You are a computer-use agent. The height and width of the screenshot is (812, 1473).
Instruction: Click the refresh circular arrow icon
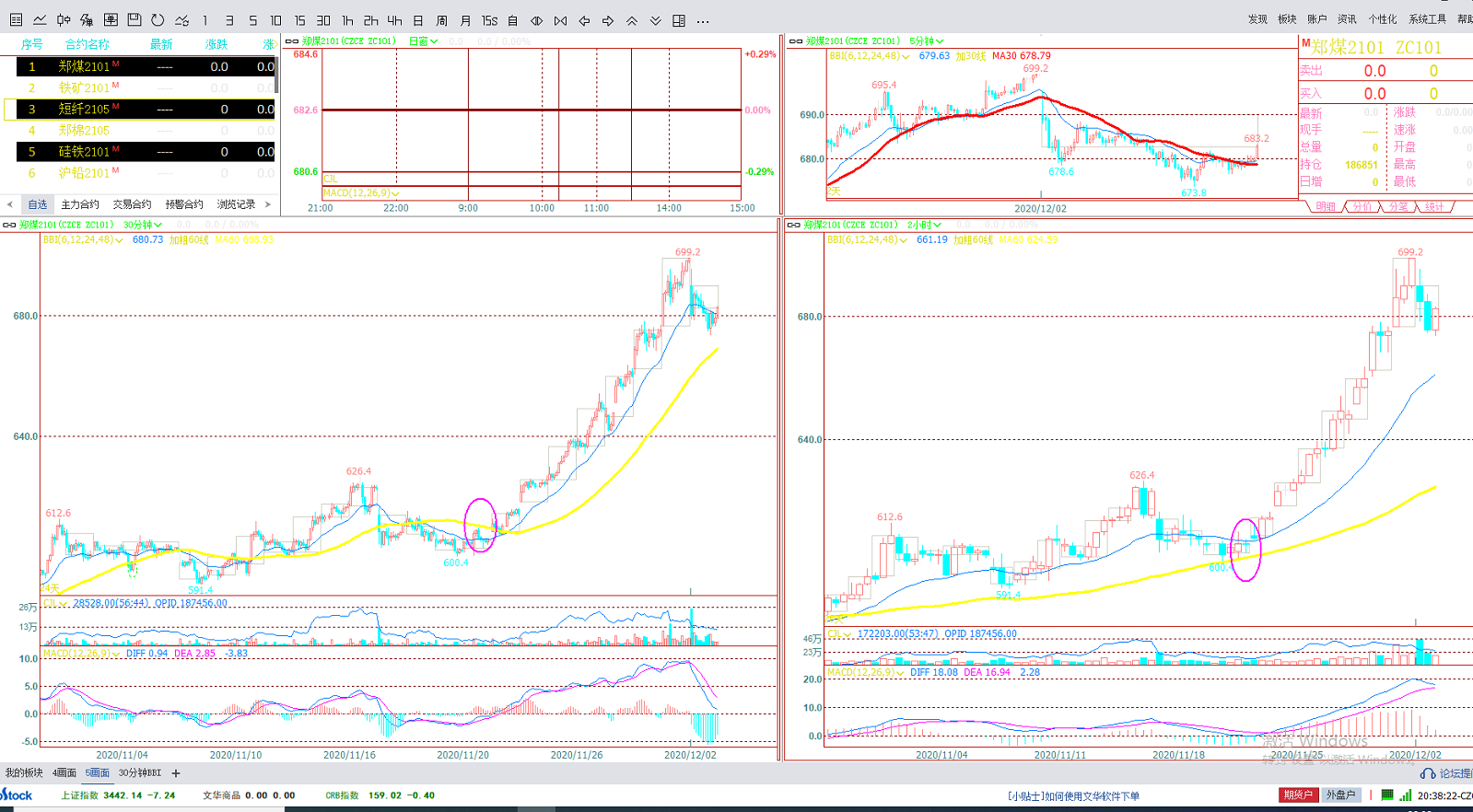tap(158, 19)
